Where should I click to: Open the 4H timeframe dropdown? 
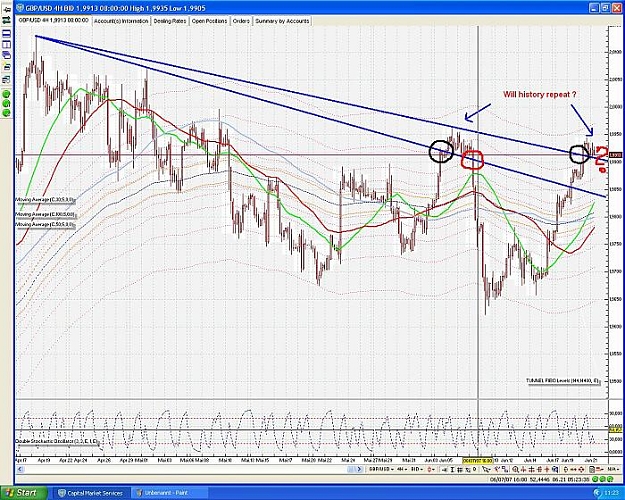coord(402,469)
